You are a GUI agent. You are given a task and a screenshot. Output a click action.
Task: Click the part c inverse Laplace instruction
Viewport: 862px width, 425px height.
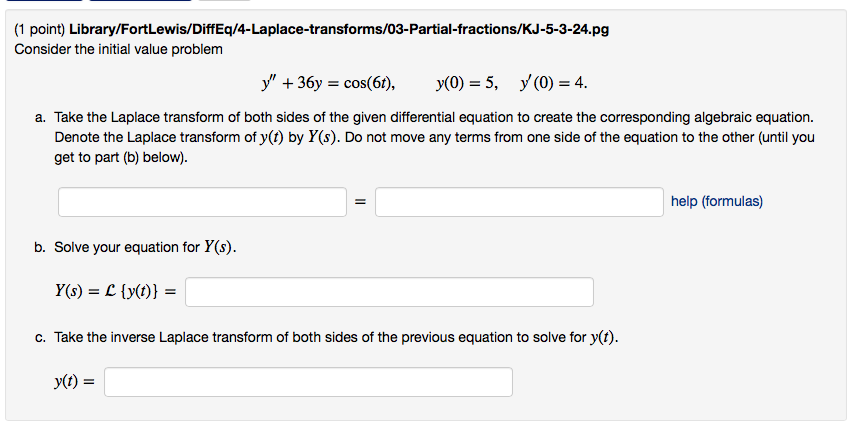tap(337, 337)
